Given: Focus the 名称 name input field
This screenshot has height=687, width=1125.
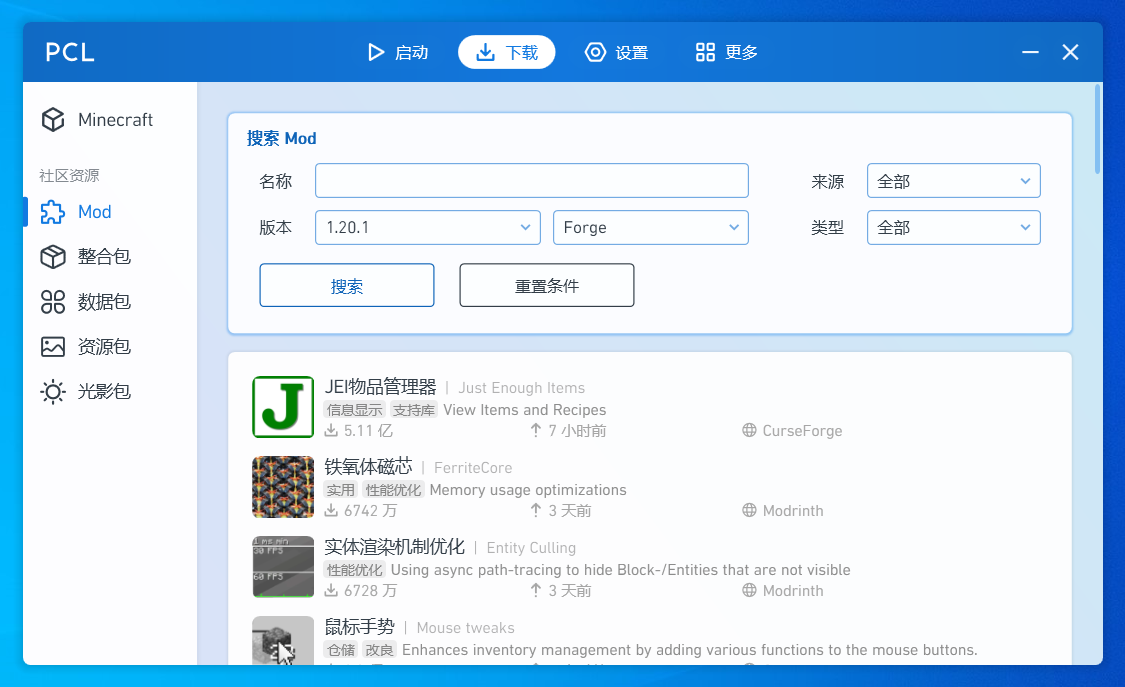Looking at the screenshot, I should [531, 182].
